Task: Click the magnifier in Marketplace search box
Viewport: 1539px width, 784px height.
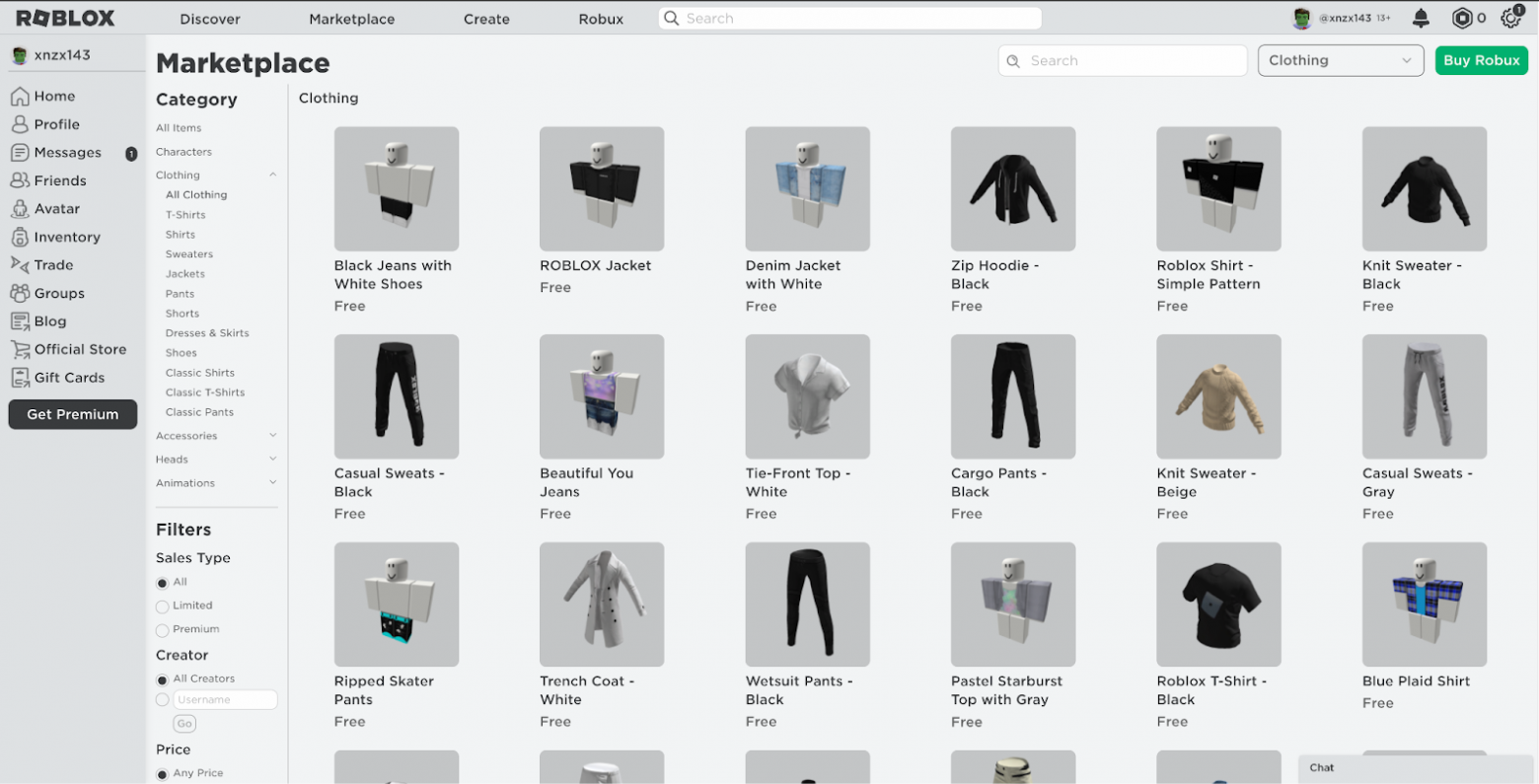Action: point(1013,61)
